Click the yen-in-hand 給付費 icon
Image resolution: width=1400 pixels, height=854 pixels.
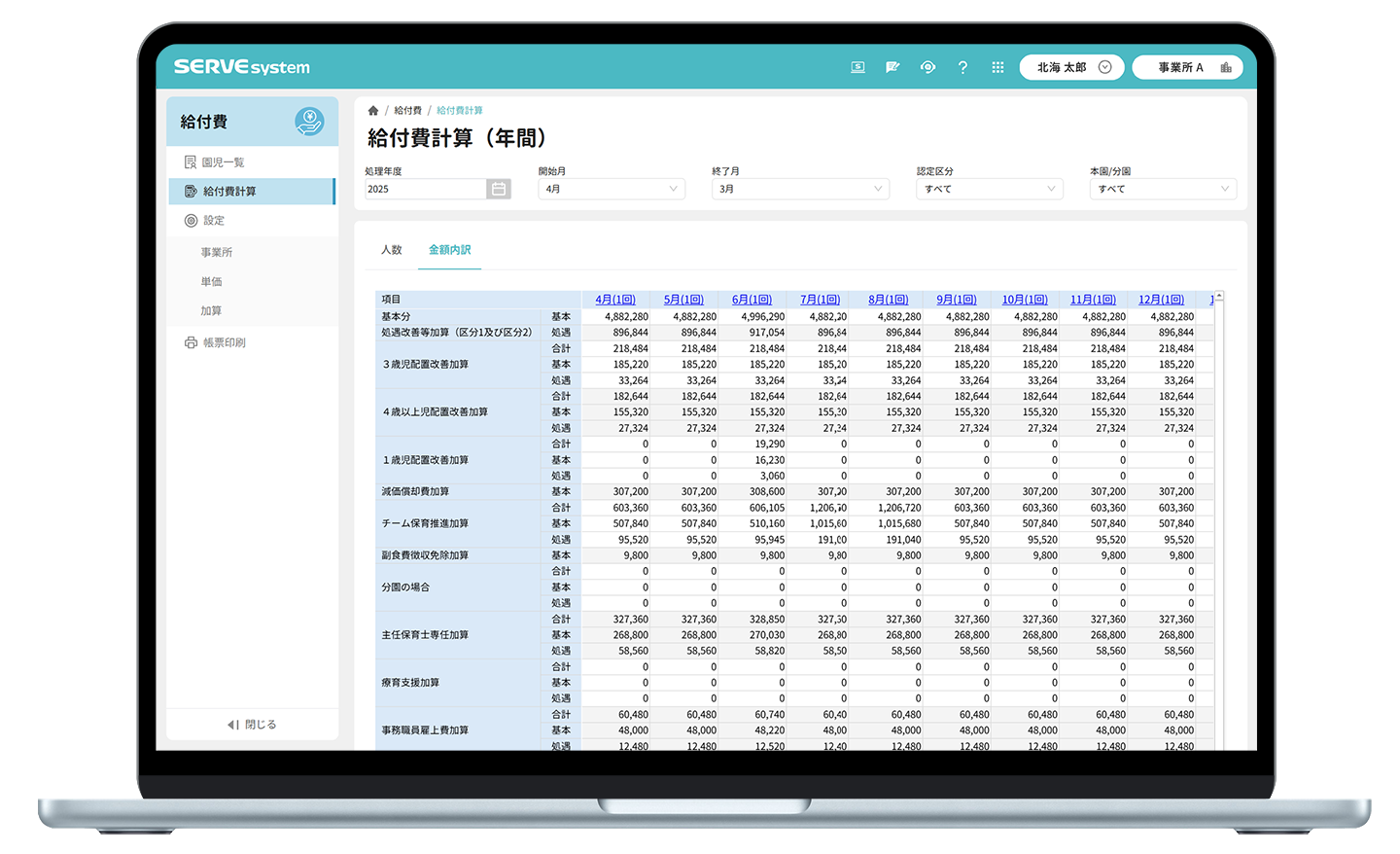click(x=309, y=122)
